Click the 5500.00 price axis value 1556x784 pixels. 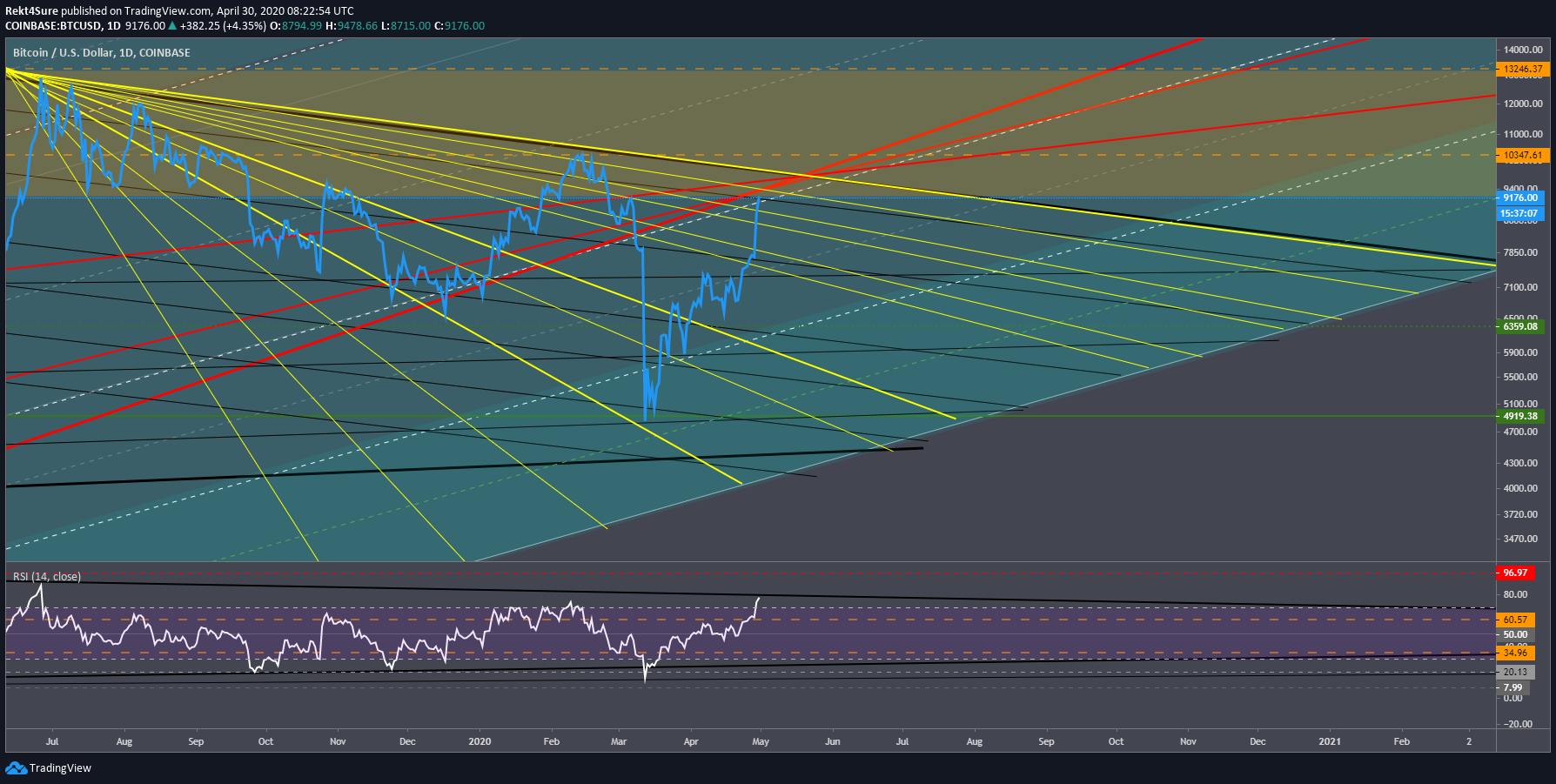[x=1520, y=377]
